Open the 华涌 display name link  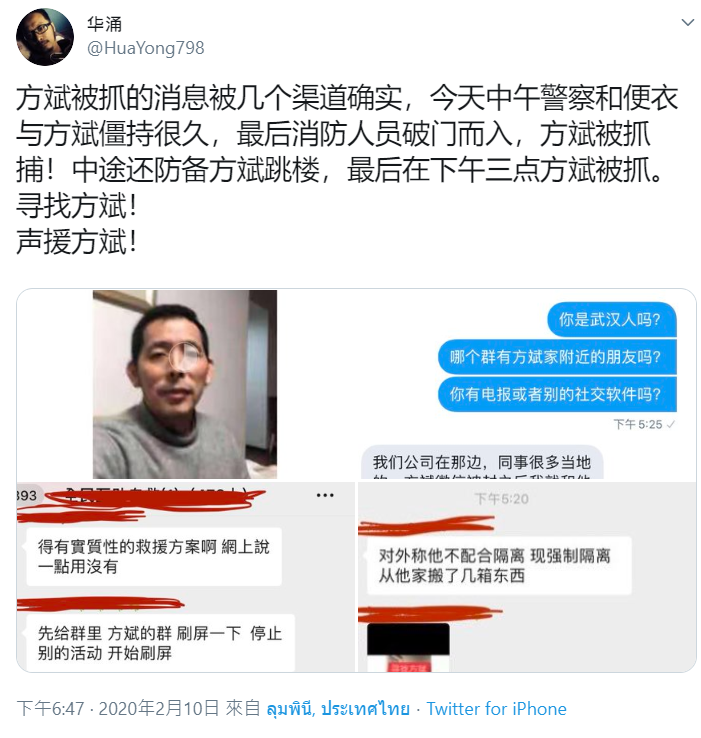click(x=105, y=24)
